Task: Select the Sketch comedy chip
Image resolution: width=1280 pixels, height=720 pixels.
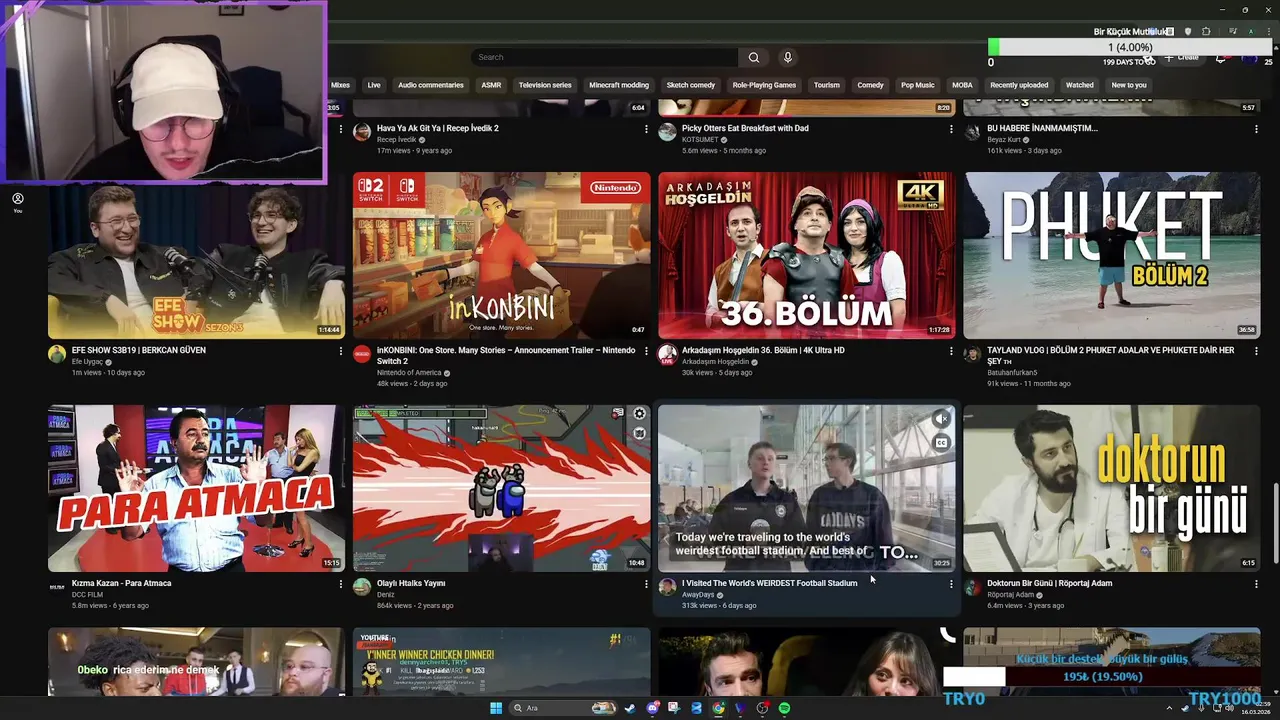Action: pos(691,85)
